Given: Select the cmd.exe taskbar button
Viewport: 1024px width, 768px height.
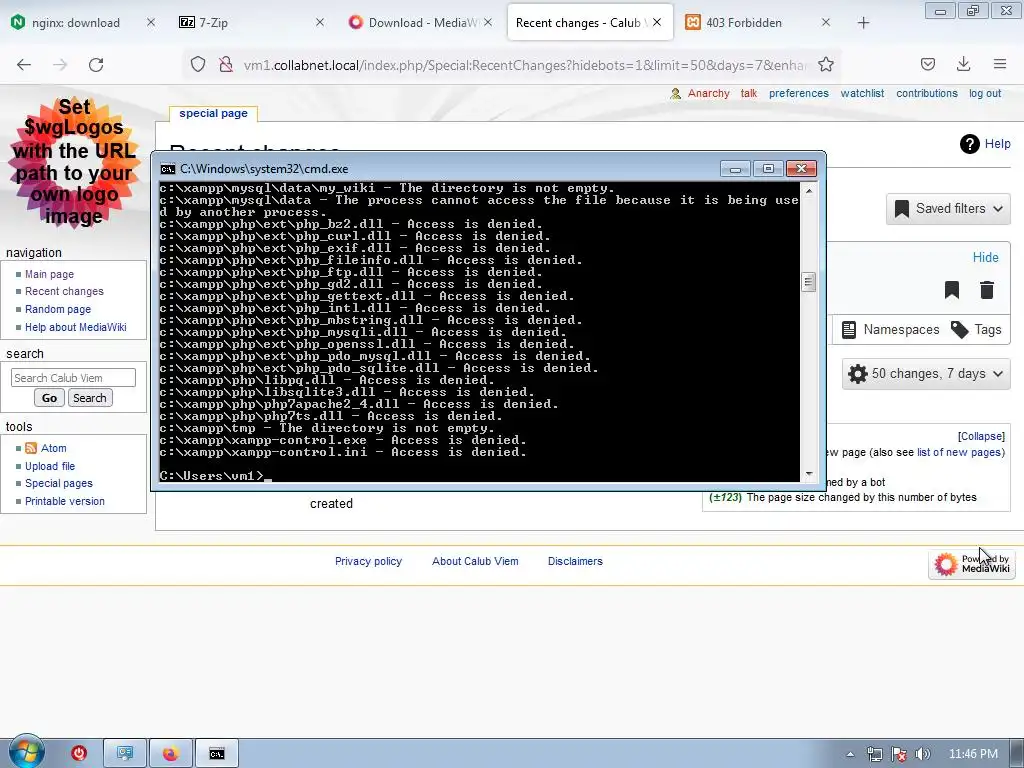Looking at the screenshot, I should click(x=217, y=753).
